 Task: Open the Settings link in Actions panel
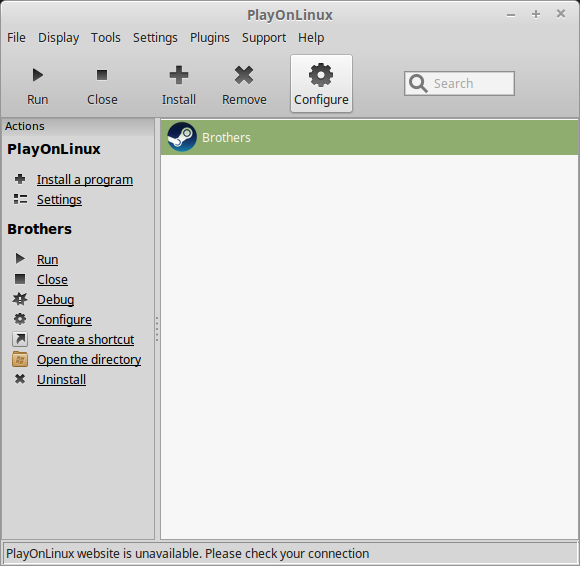(x=59, y=200)
